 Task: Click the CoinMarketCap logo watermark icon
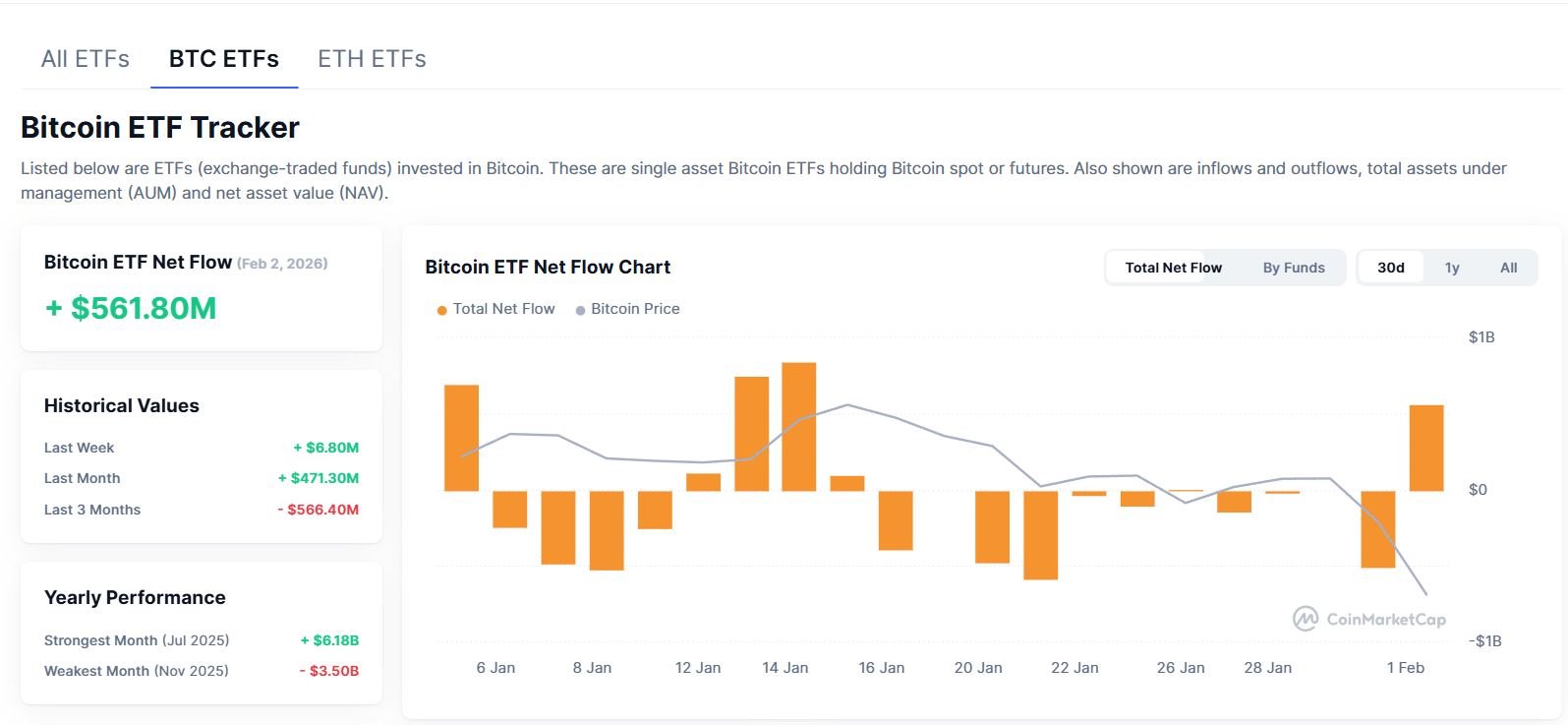(1306, 619)
